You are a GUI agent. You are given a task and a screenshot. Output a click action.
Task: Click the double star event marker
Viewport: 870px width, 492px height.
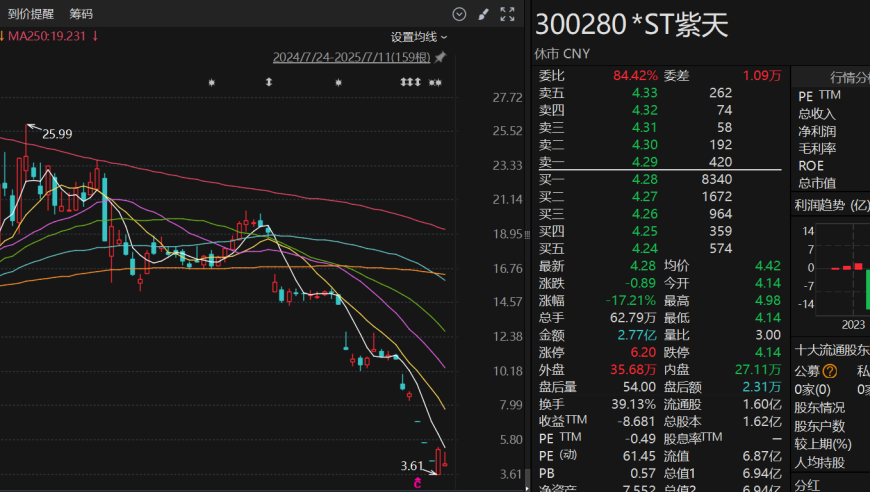point(436,83)
